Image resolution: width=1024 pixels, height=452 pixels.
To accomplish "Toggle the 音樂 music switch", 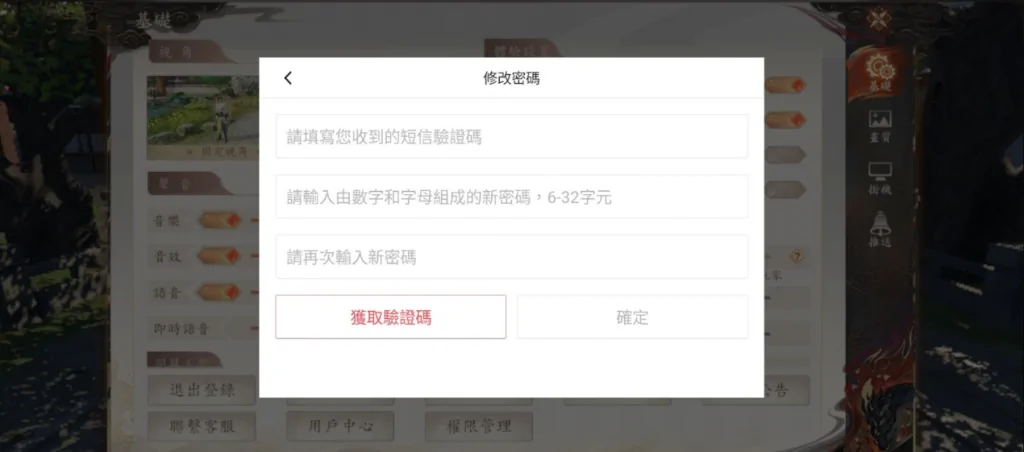I will pyautogui.click(x=220, y=221).
